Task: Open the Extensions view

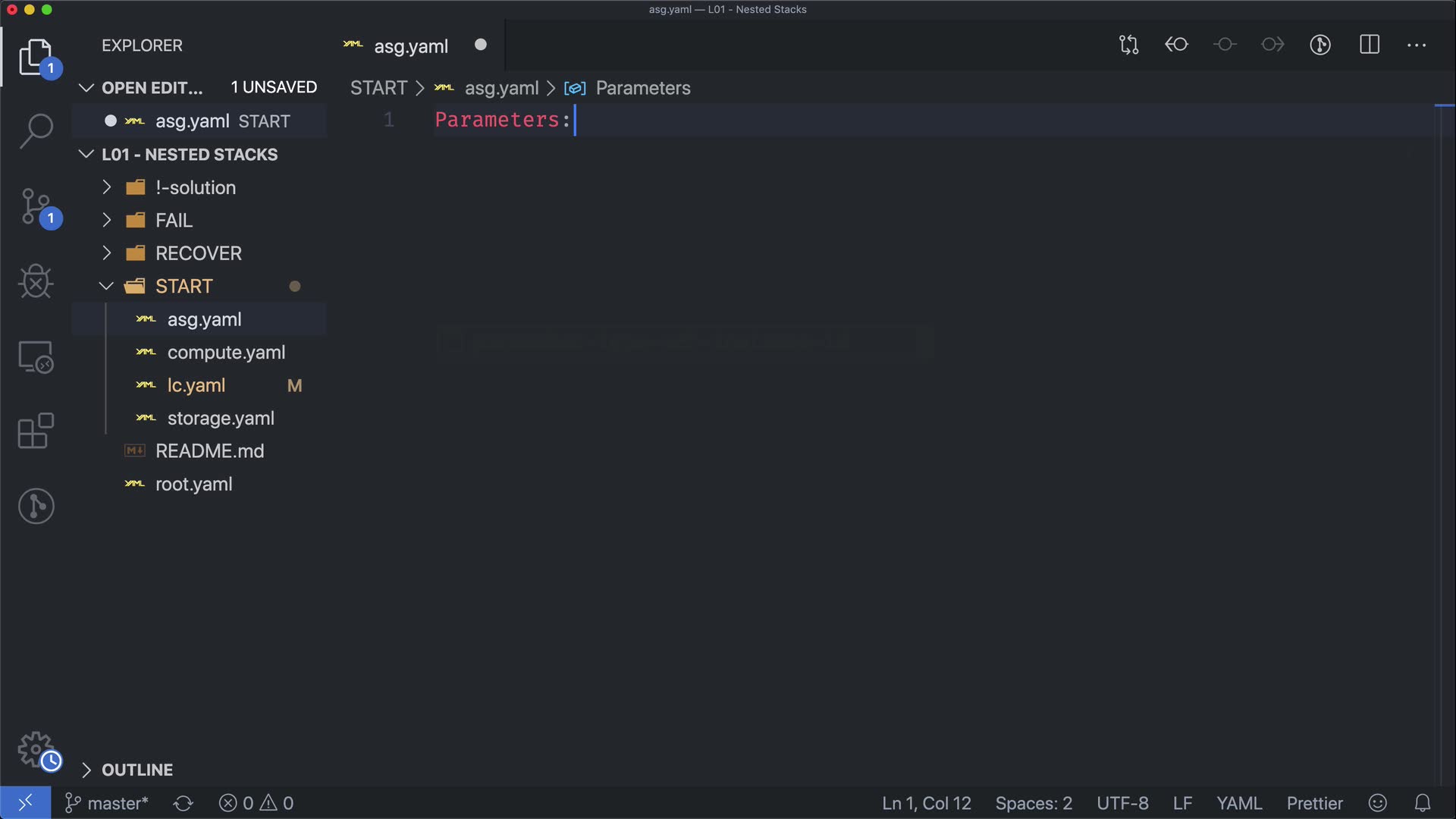Action: pos(36,431)
